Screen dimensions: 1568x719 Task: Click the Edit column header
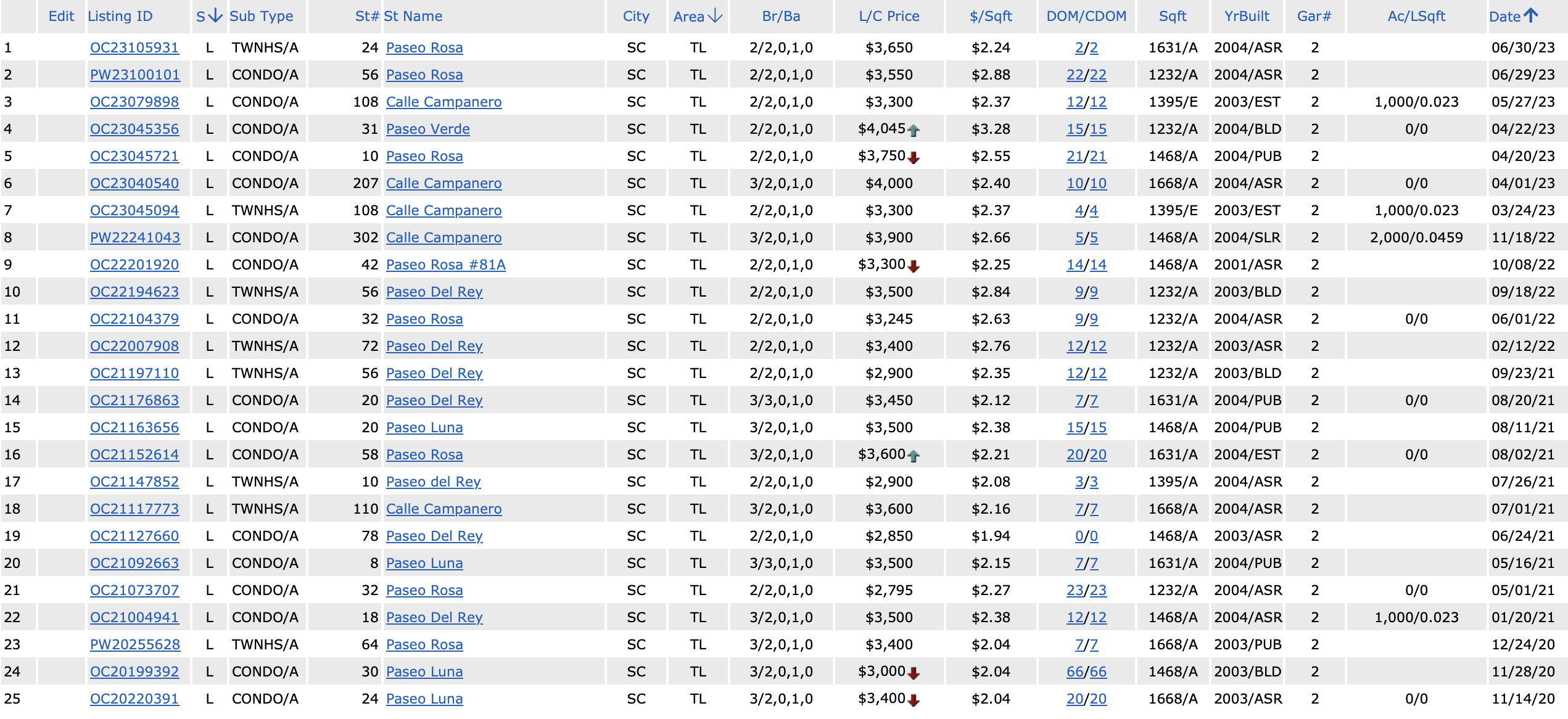click(61, 16)
